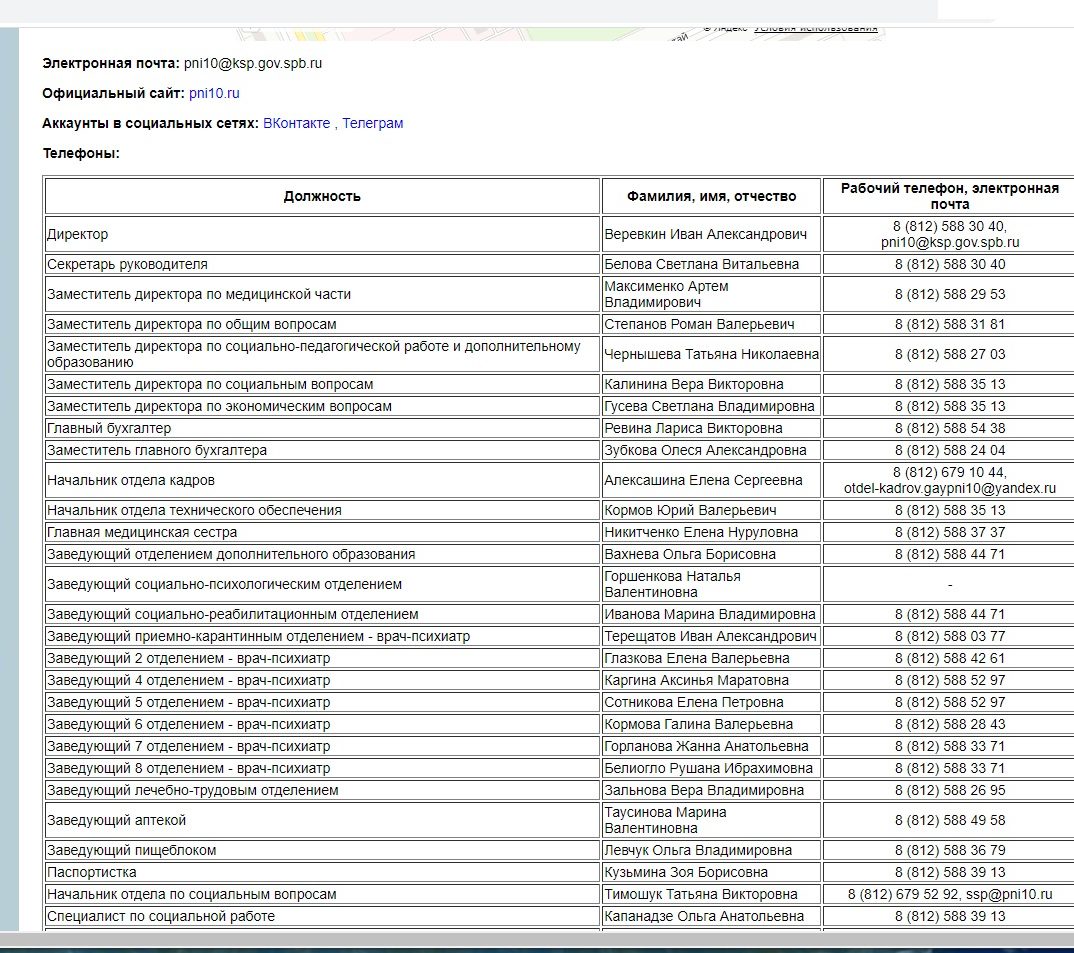Click the phone and email cell containing ssp@pni10.ru

pos(950,894)
